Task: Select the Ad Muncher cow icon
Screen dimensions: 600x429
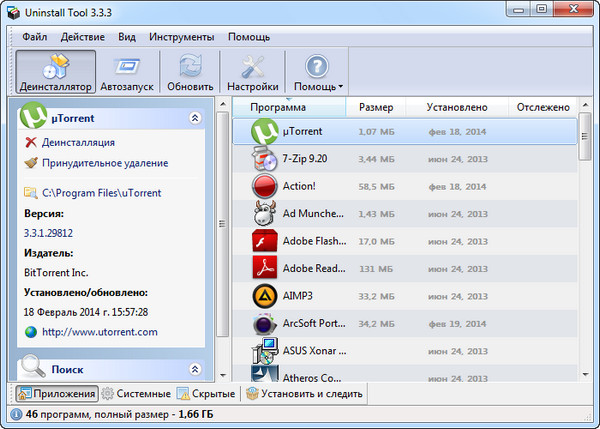Action: point(265,213)
